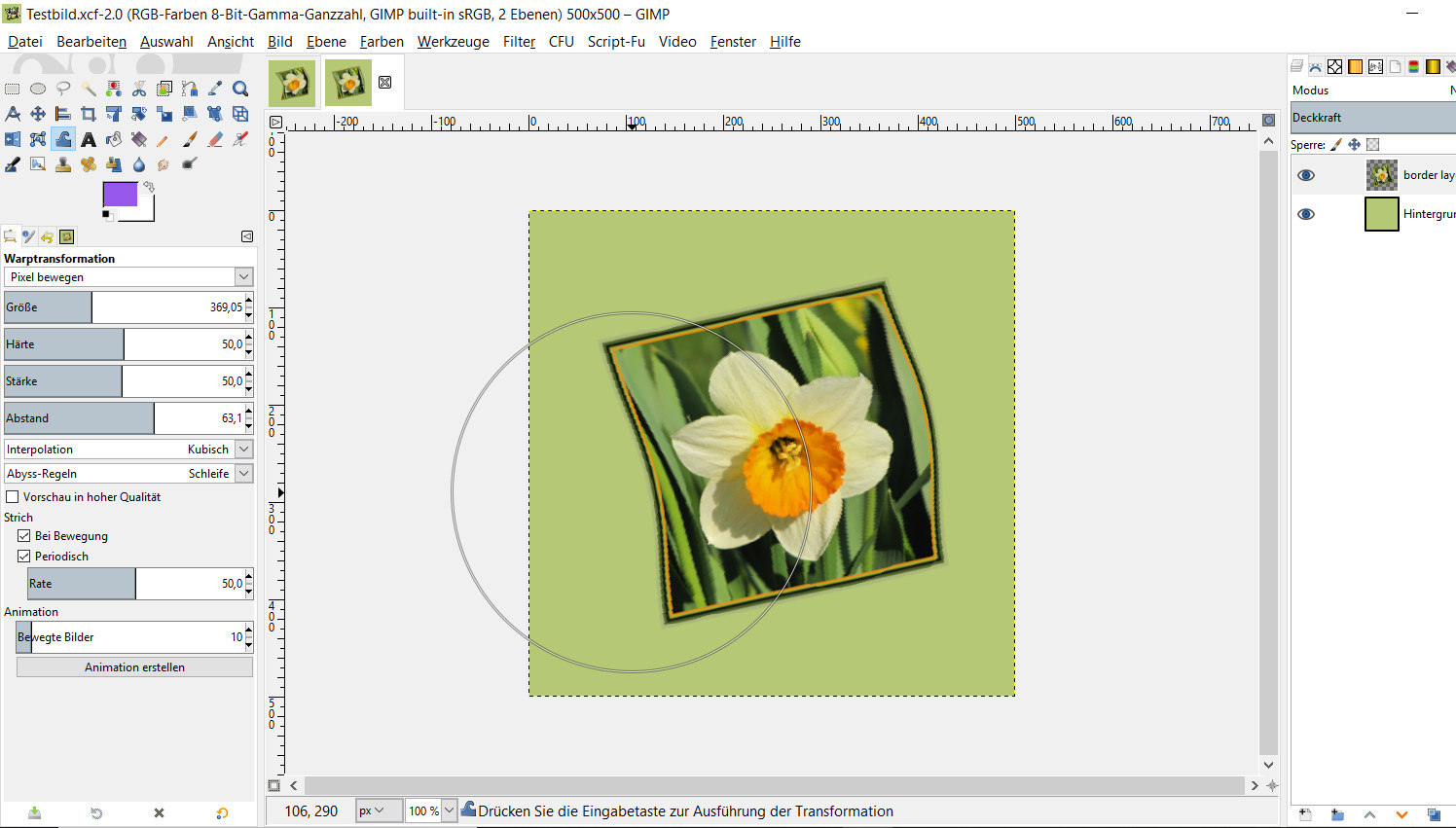
Task: Enable Vorschau in hoher Qualität checkbox
Action: tap(13, 497)
